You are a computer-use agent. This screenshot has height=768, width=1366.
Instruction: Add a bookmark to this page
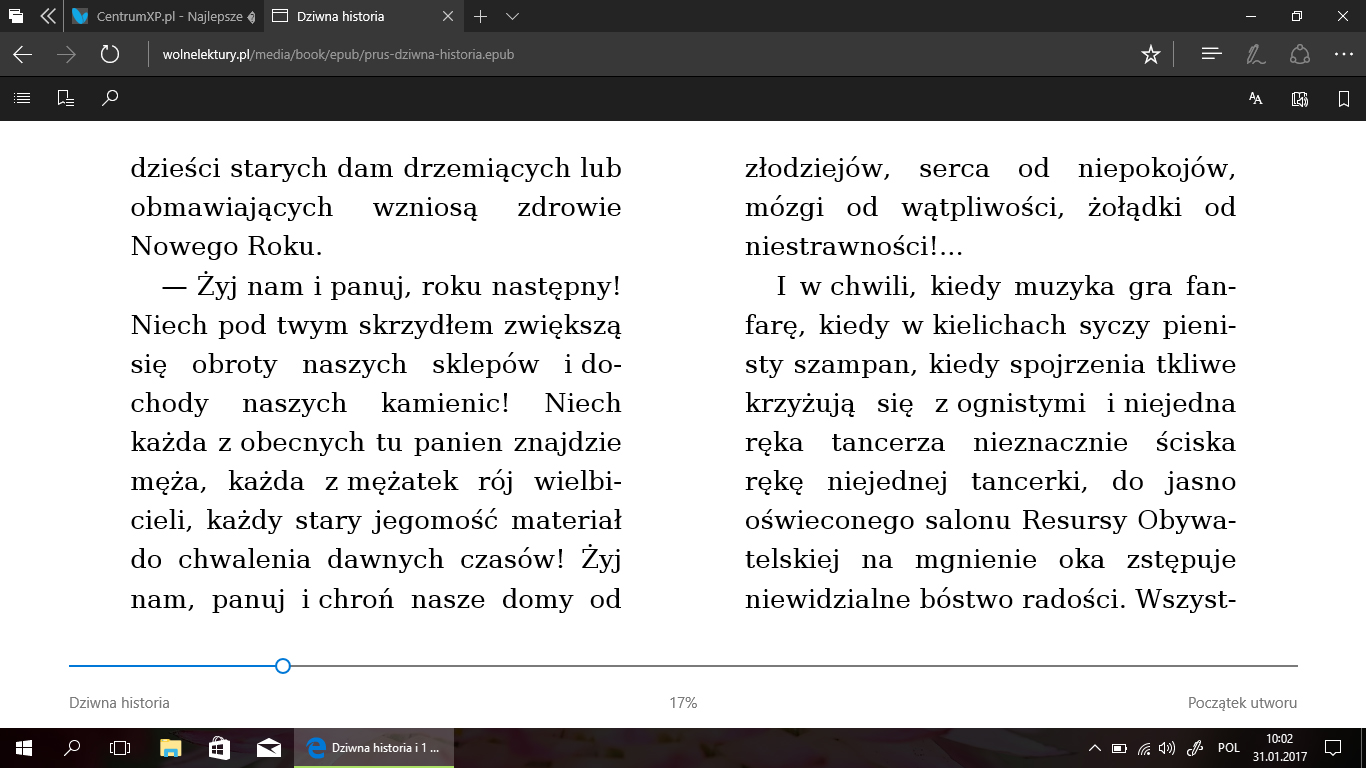[1344, 98]
